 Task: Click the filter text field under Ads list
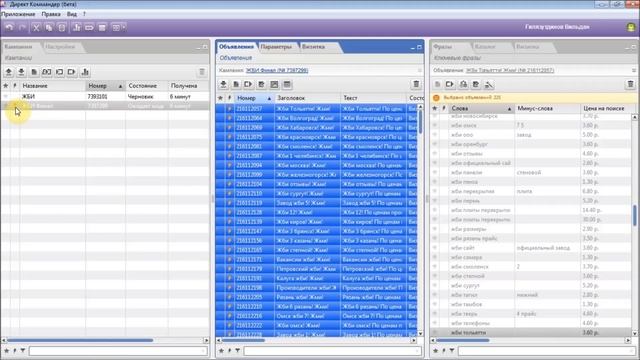point(332,351)
